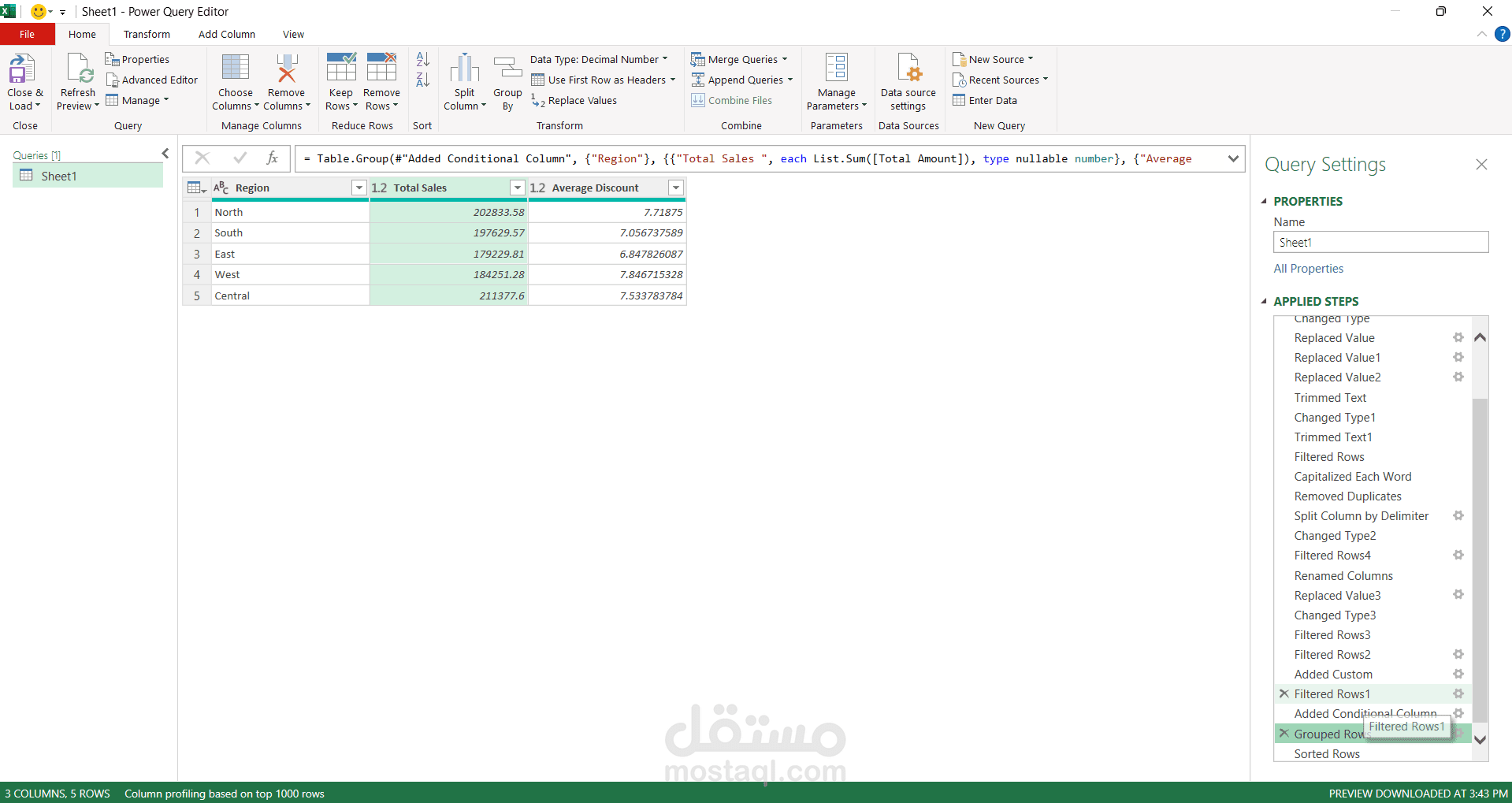Open the Append Queries dropdown
Viewport: 1512px width, 803px height.
click(741, 80)
